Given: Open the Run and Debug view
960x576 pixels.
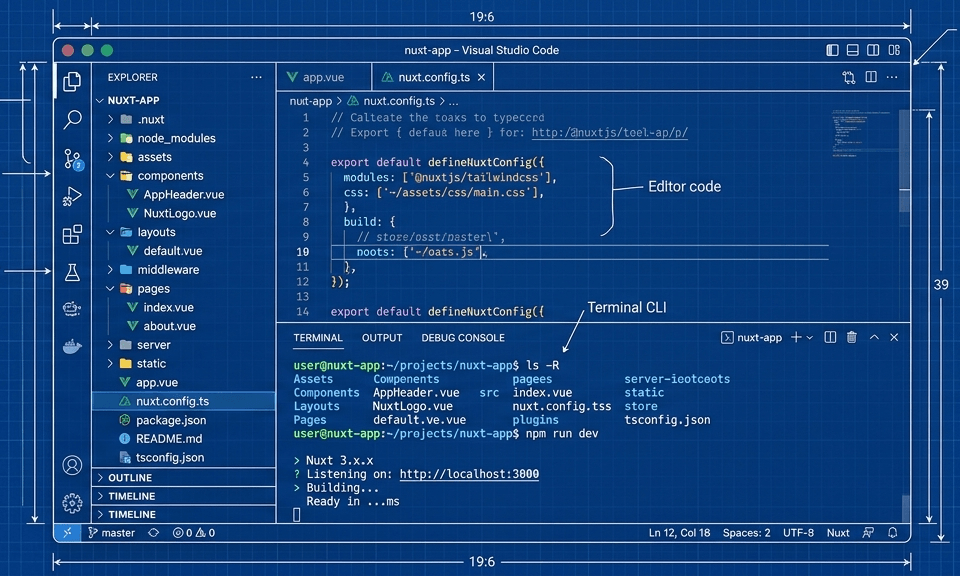Looking at the screenshot, I should point(72,196).
